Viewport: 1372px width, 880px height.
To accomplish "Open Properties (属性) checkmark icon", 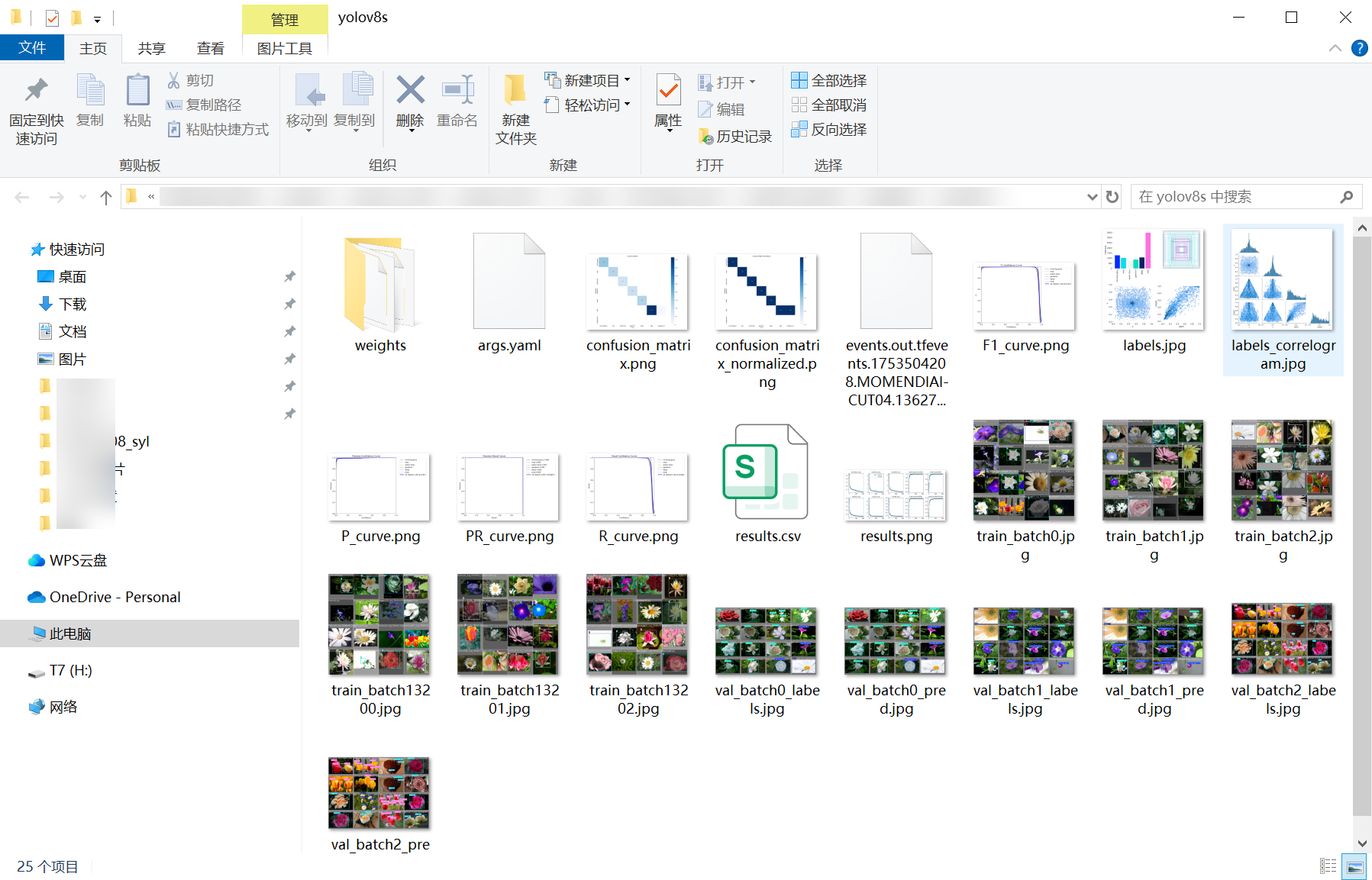I will [x=669, y=91].
